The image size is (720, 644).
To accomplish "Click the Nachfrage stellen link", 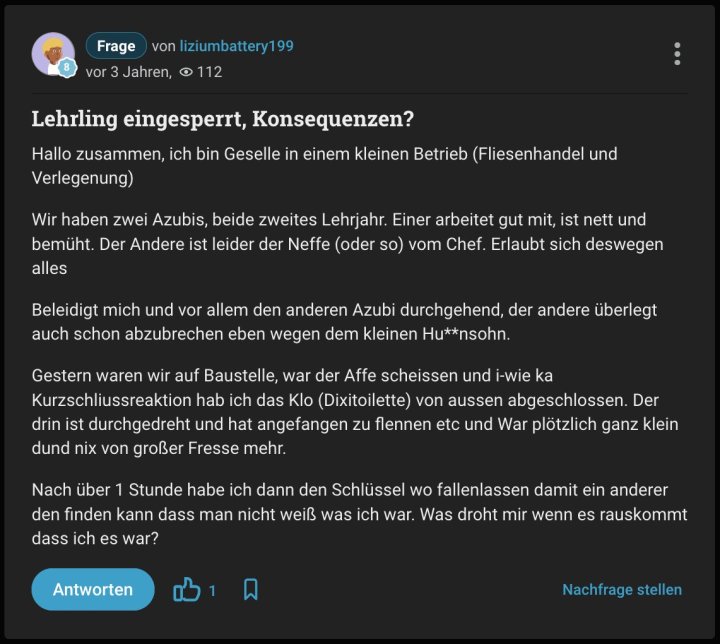I will pos(621,590).
